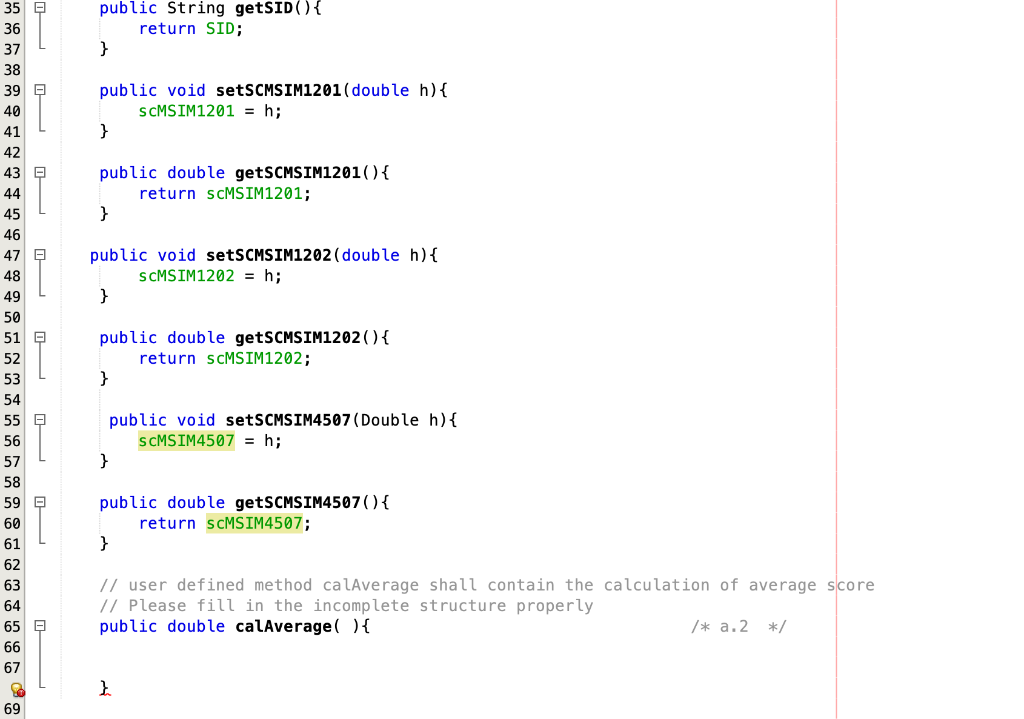
Task: Click the red-underlined closing brace on line 68
Action: point(103,688)
